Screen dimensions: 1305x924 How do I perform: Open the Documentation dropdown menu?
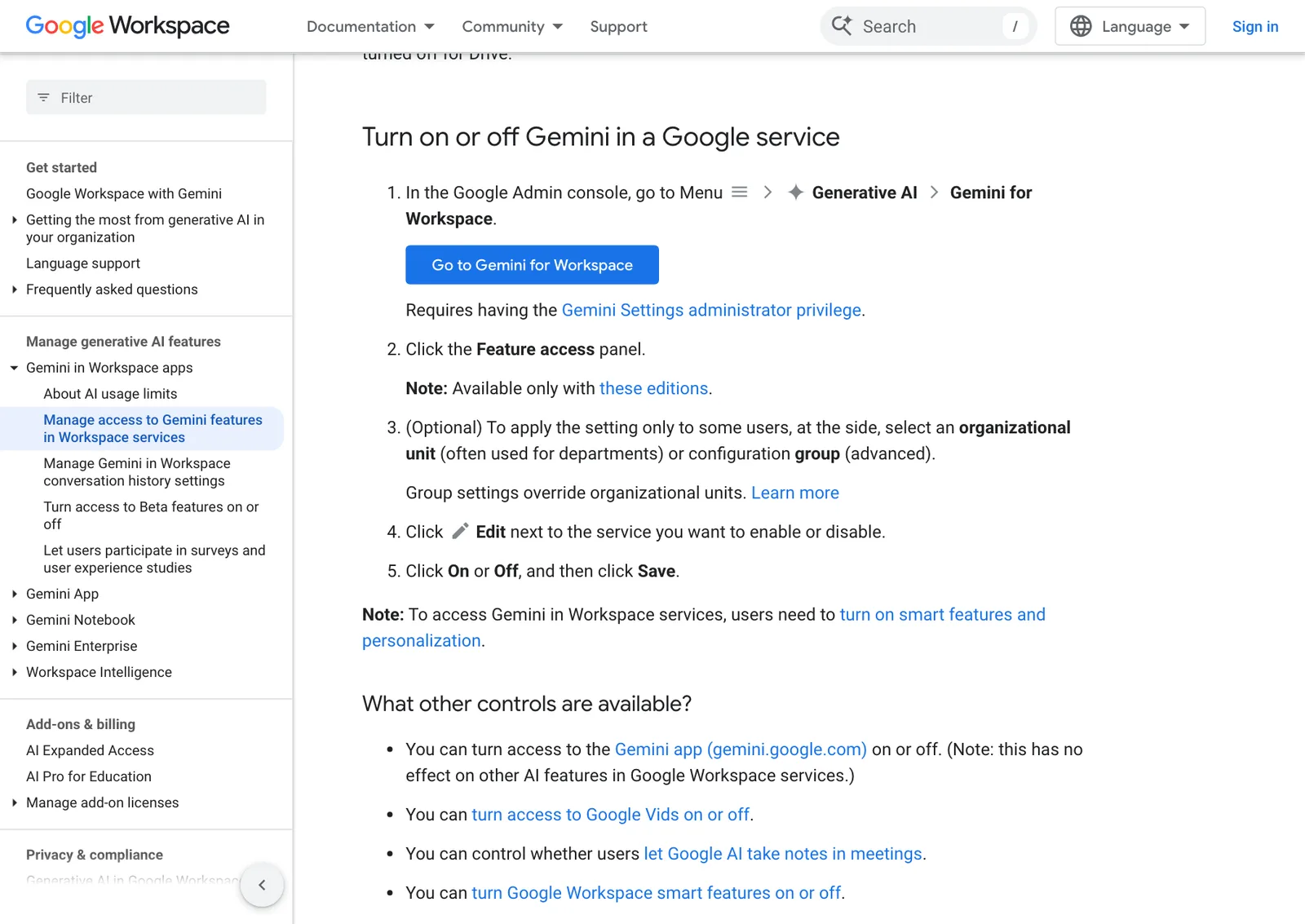coord(370,26)
